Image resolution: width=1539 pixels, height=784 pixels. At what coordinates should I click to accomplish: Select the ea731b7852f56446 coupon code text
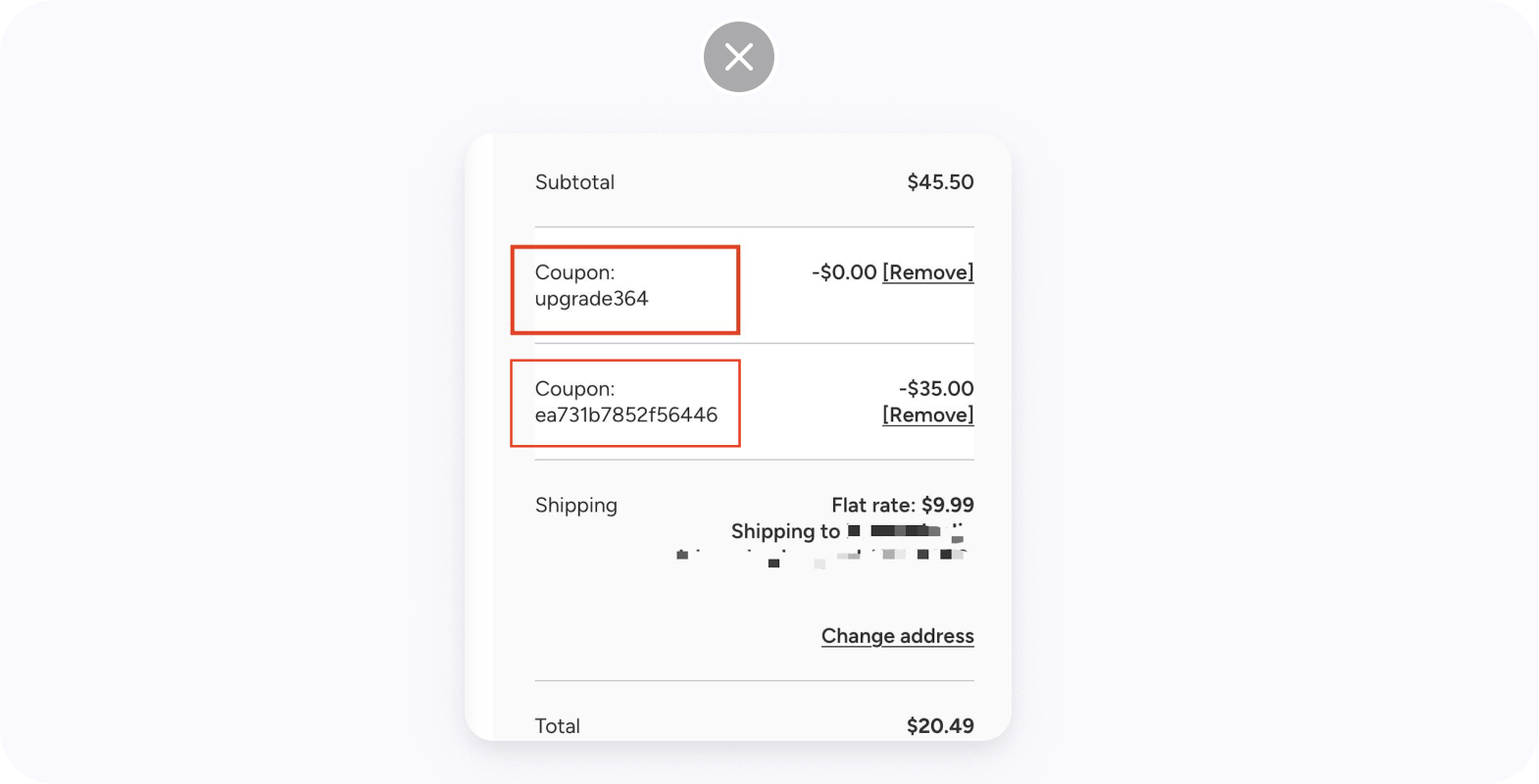625,416
